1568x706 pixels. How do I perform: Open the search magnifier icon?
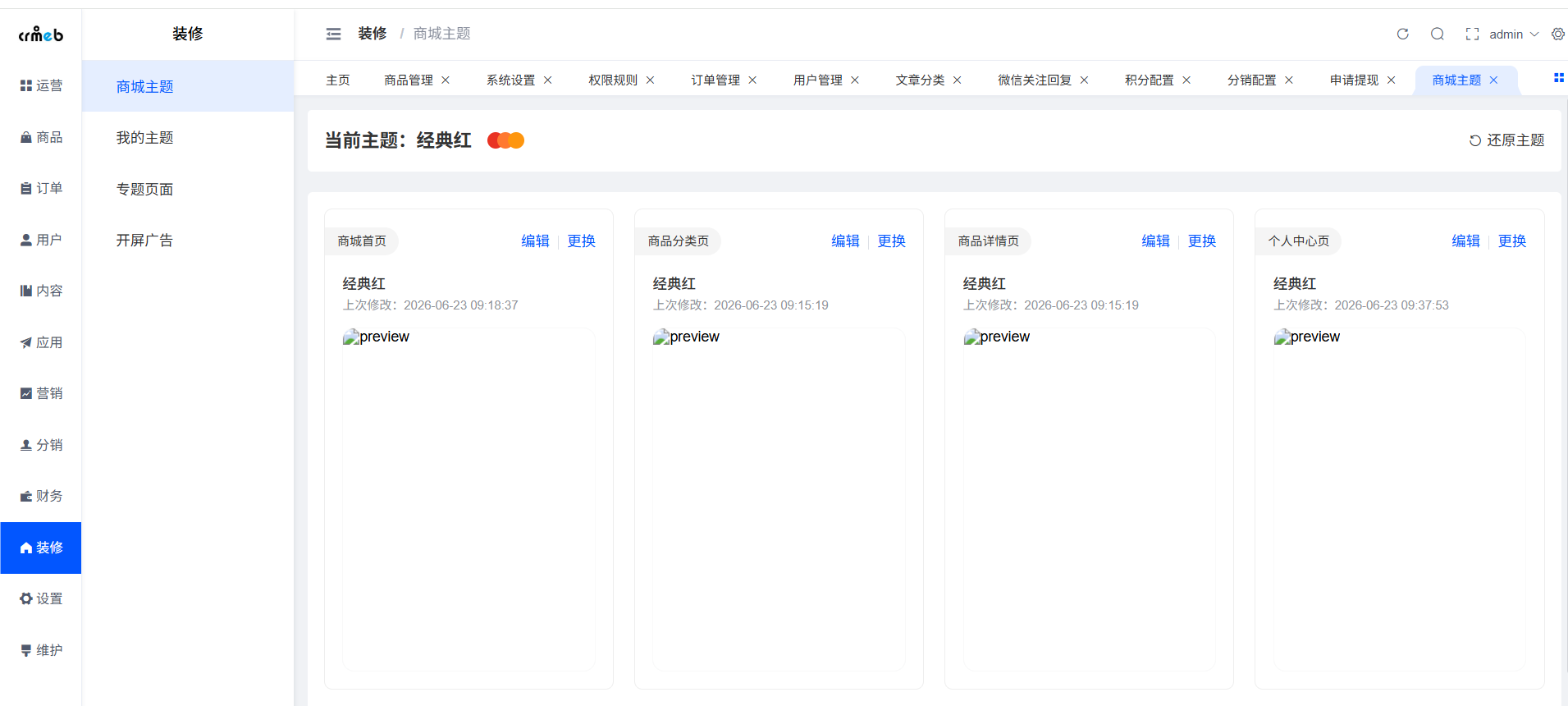pos(1438,34)
